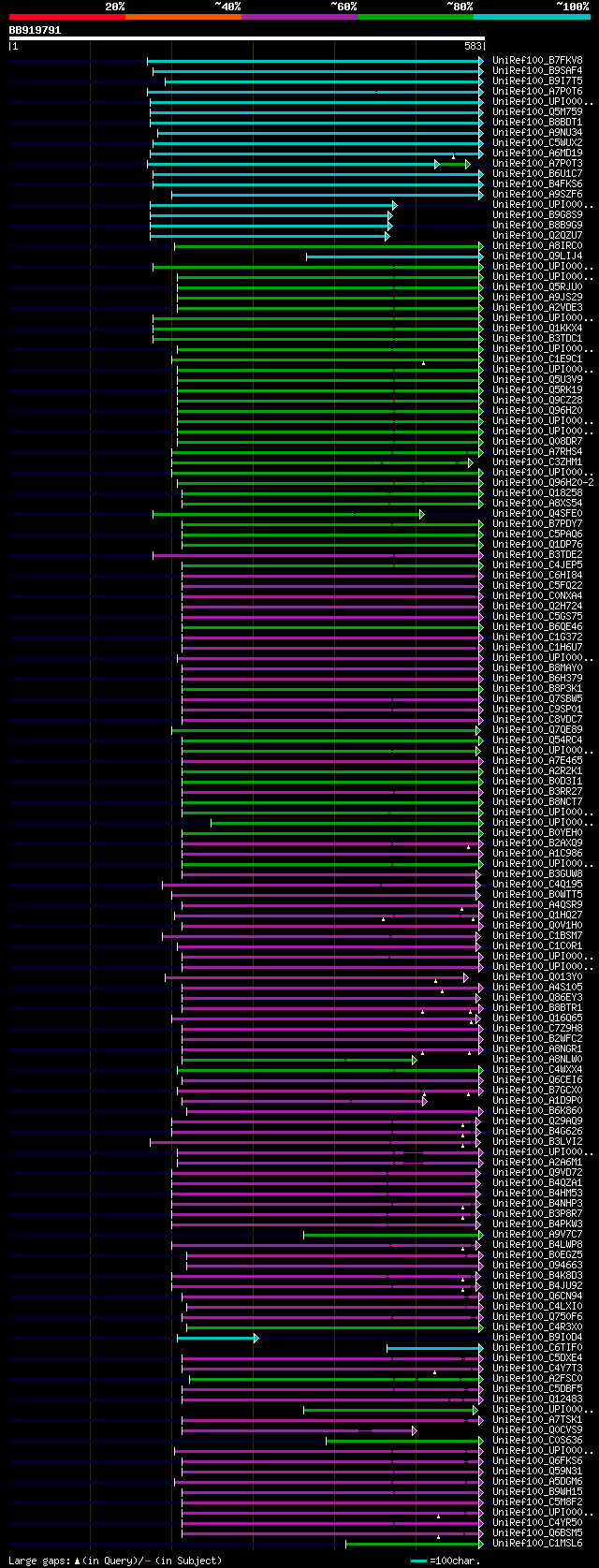599x1568 pixels.
Task: Click hit label UniRef100_C3ZHM1
Action: click(537, 462)
